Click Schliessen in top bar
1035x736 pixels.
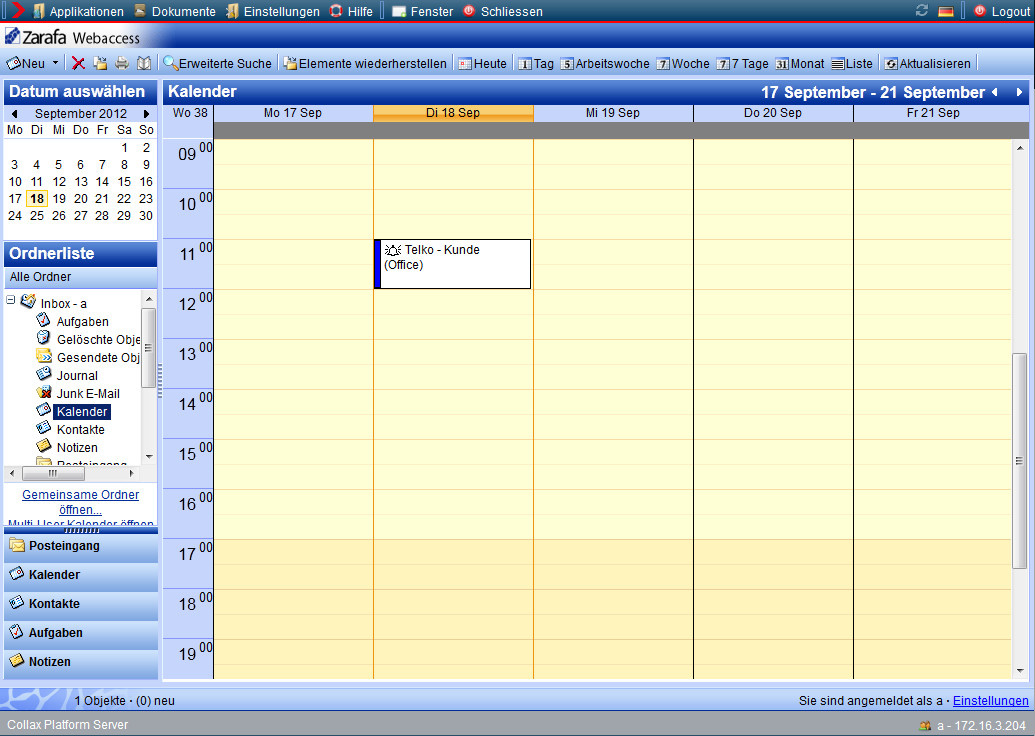coord(503,11)
